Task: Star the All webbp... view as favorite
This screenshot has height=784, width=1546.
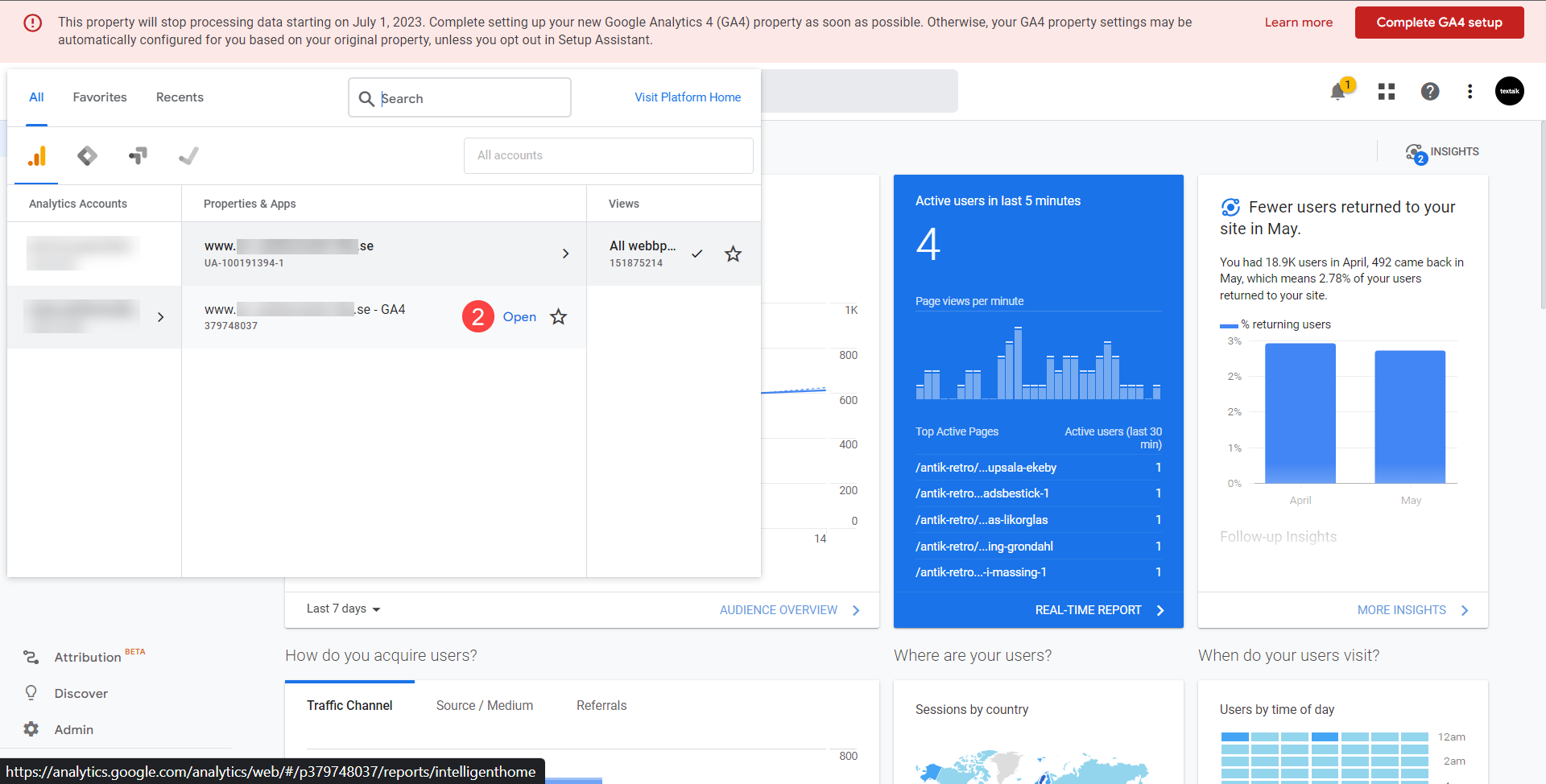Action: coord(733,254)
